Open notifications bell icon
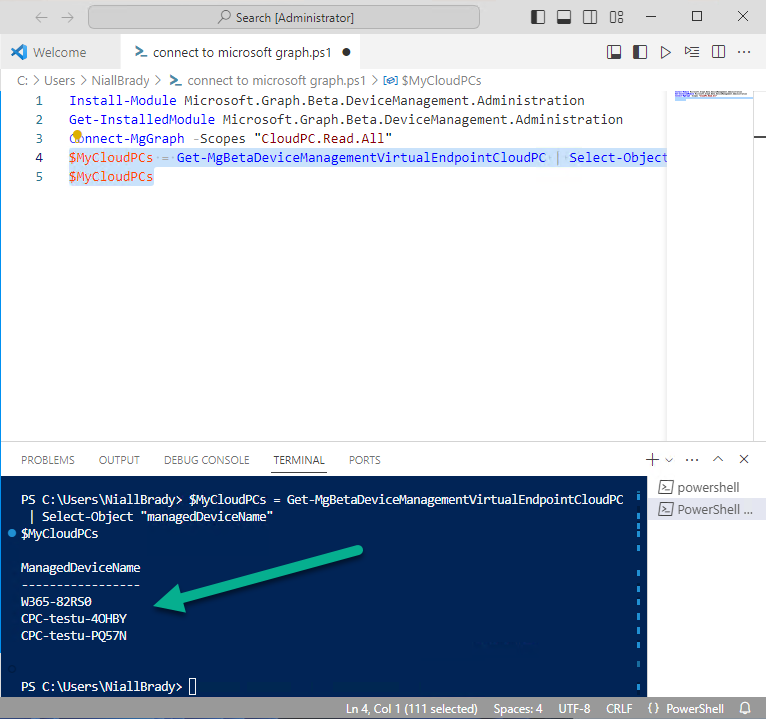This screenshot has height=719, width=766. tap(745, 708)
